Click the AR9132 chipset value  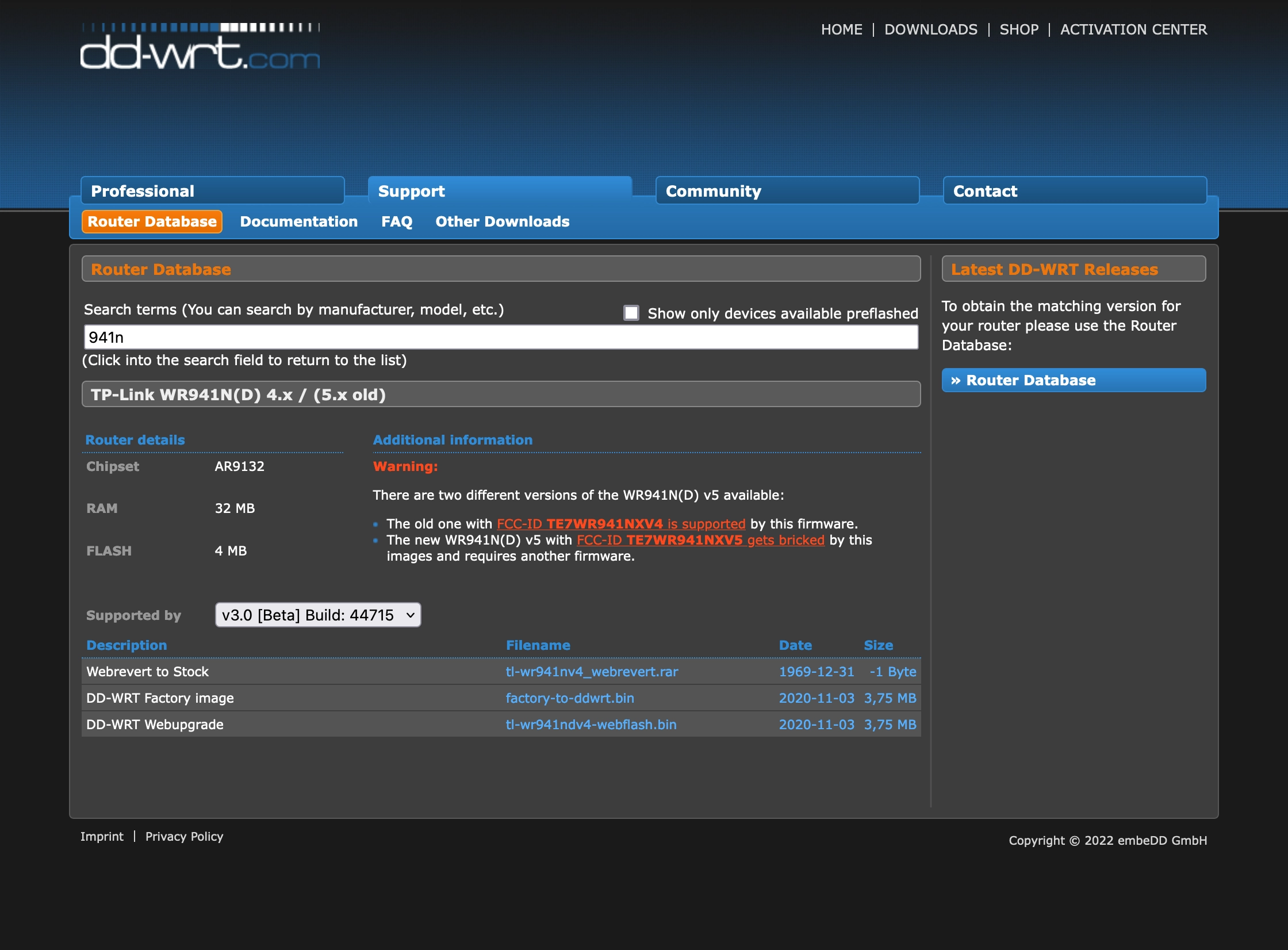(239, 466)
